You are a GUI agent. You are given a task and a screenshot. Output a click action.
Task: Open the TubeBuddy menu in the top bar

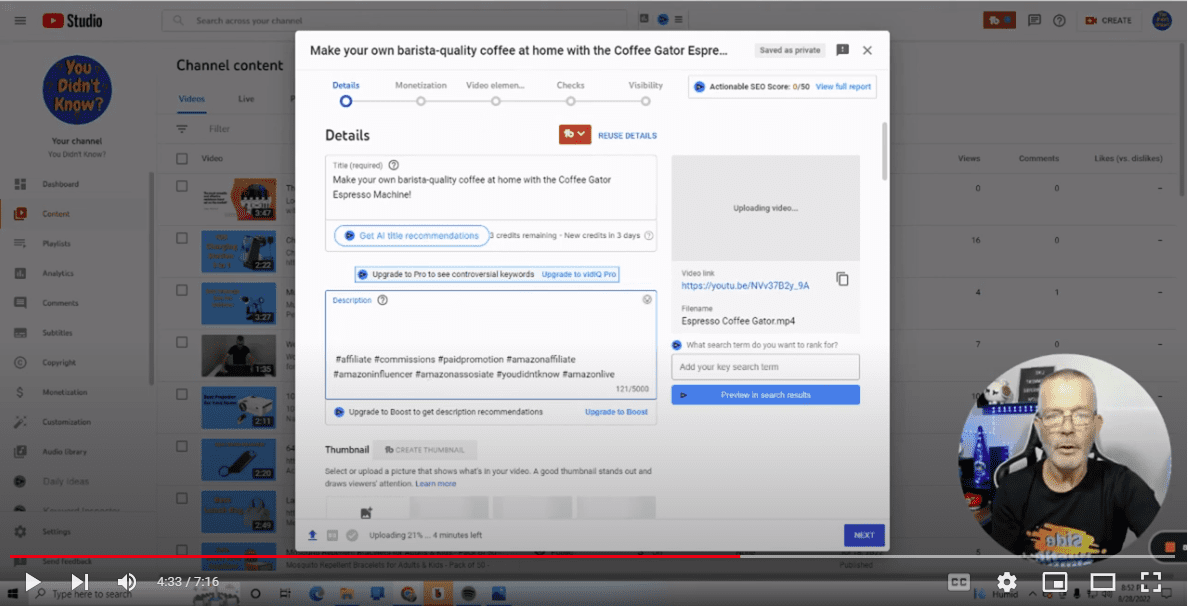pos(1000,20)
